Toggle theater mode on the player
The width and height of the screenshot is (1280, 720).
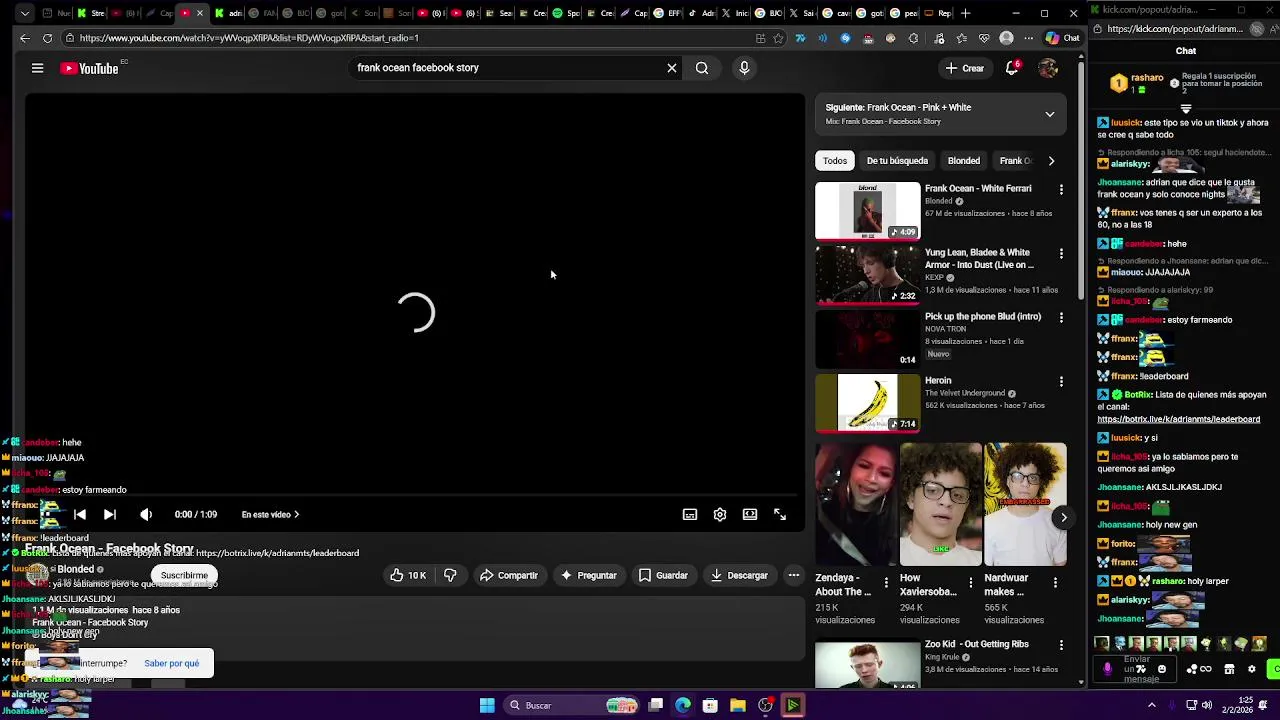[750, 514]
